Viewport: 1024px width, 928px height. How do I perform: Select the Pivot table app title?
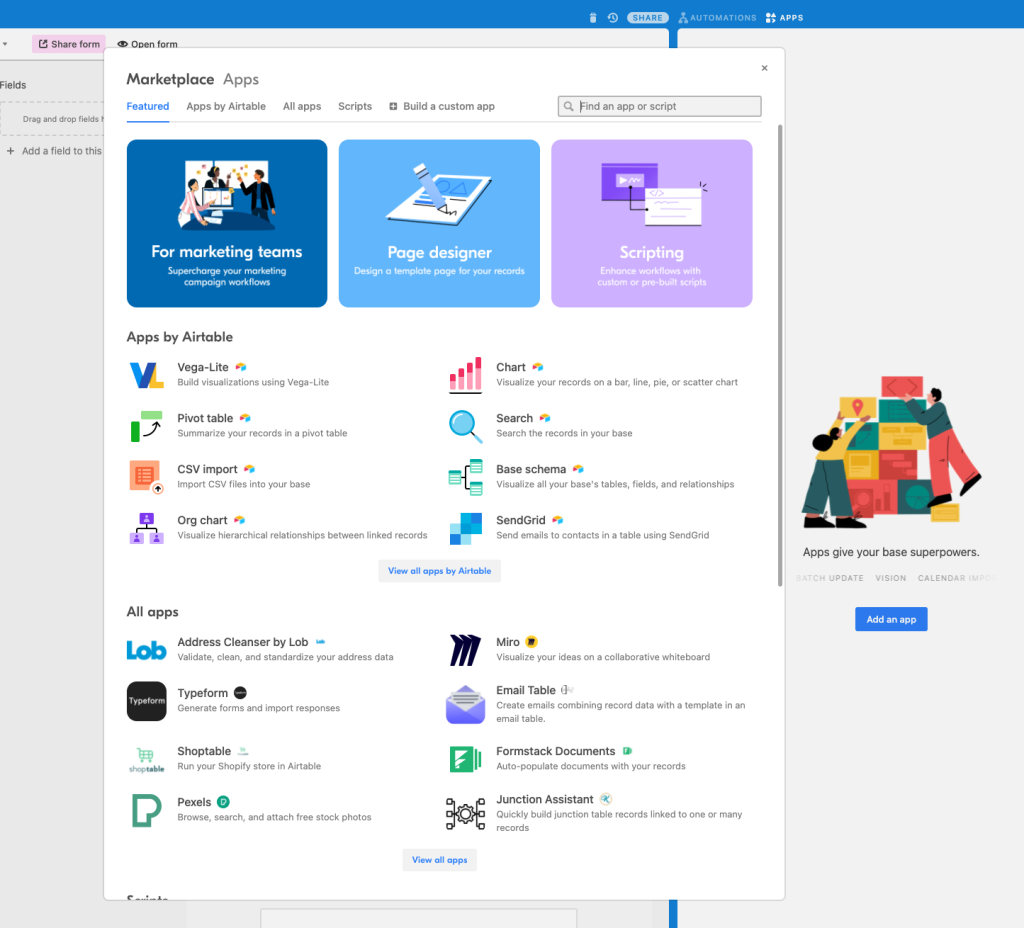pos(205,418)
